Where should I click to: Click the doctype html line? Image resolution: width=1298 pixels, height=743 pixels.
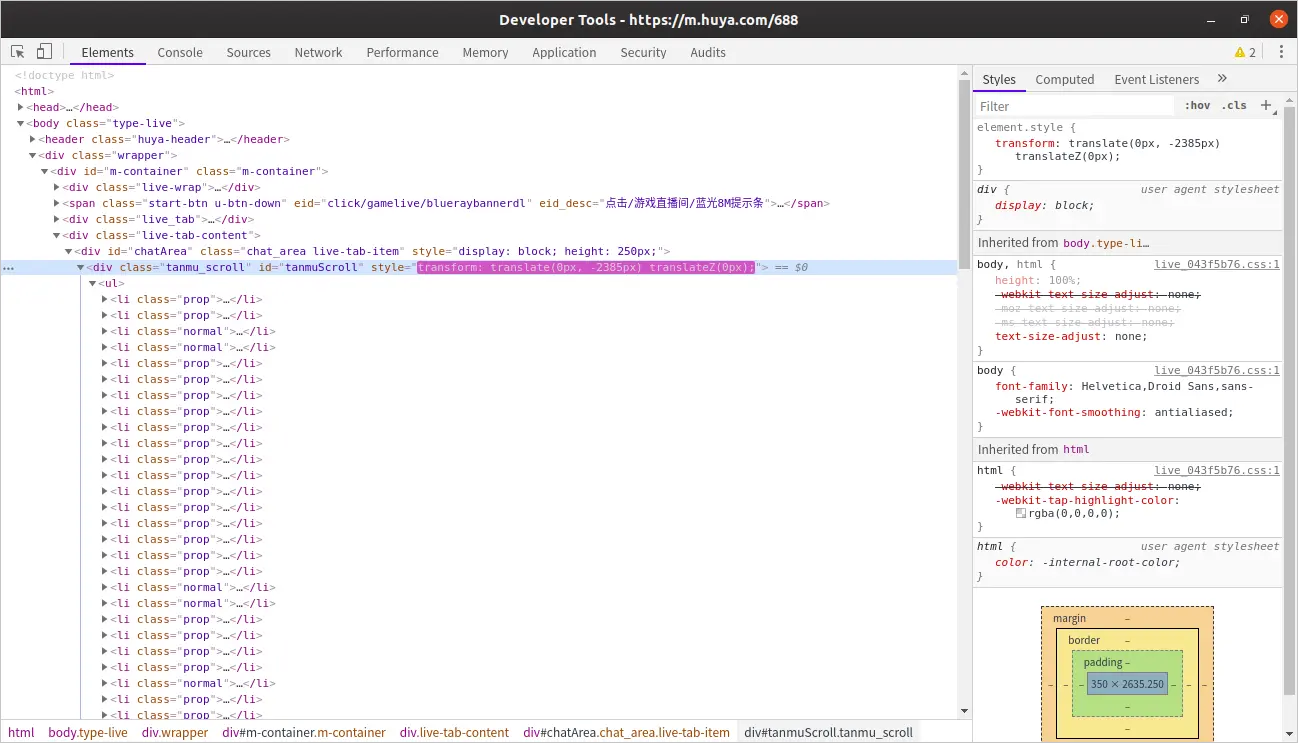tap(64, 75)
